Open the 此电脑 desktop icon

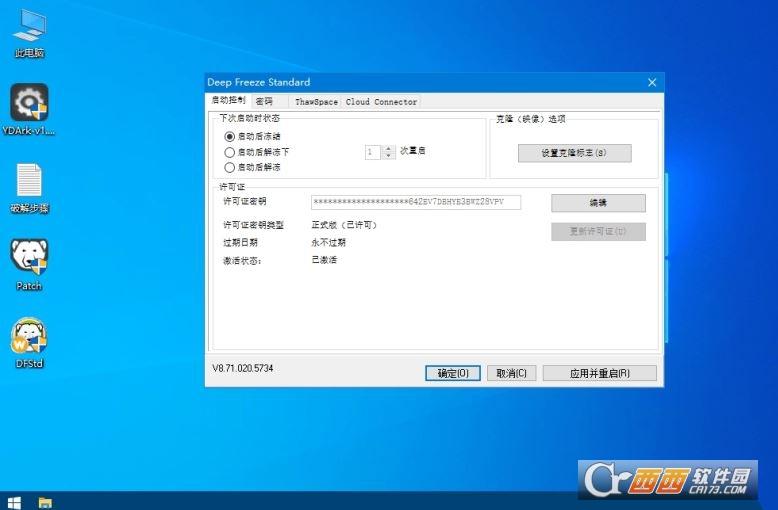tap(29, 34)
